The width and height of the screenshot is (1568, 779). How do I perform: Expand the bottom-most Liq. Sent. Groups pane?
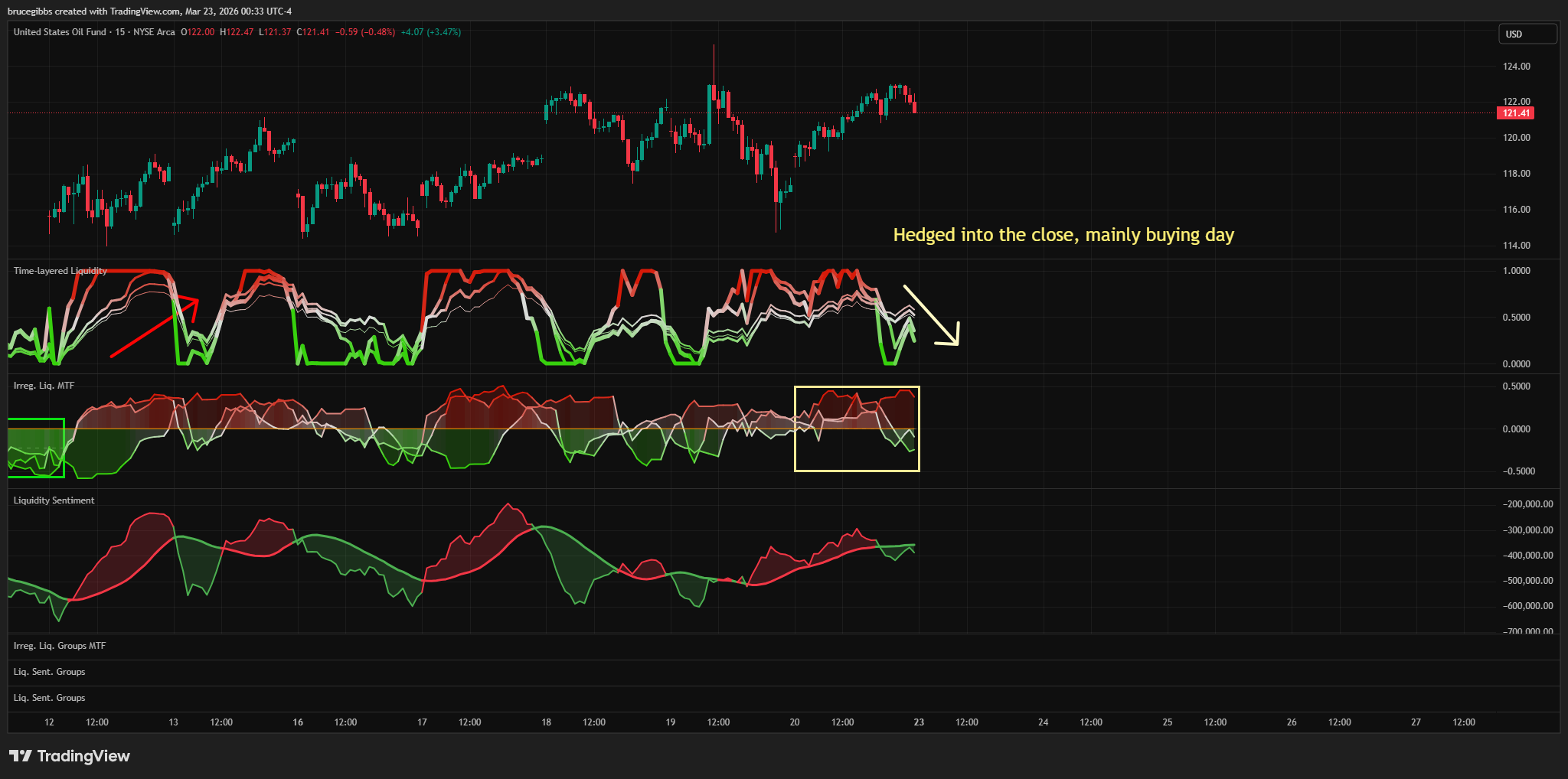coord(50,698)
